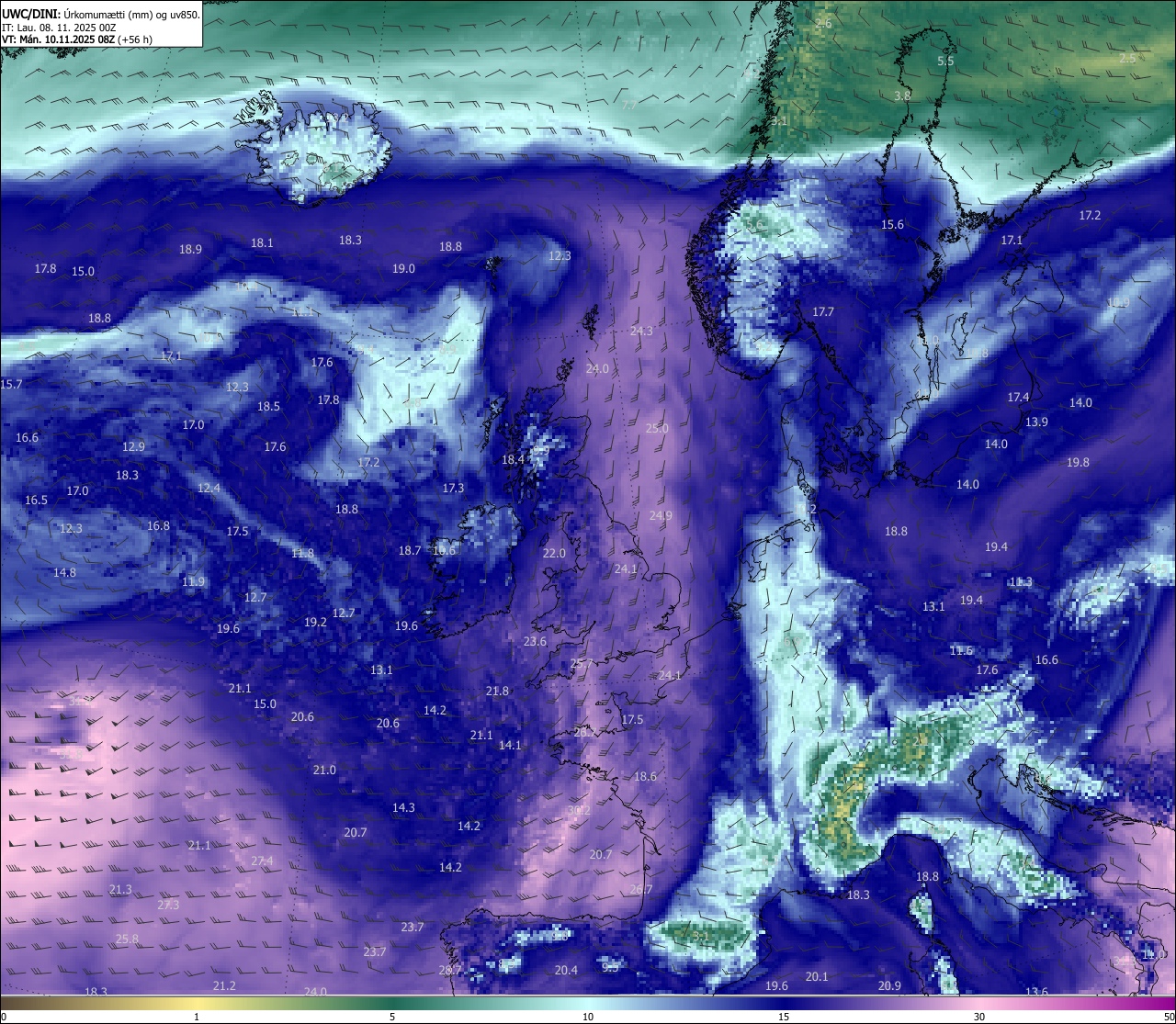
Task: Click the 19.8 value label
Action: click(1078, 462)
